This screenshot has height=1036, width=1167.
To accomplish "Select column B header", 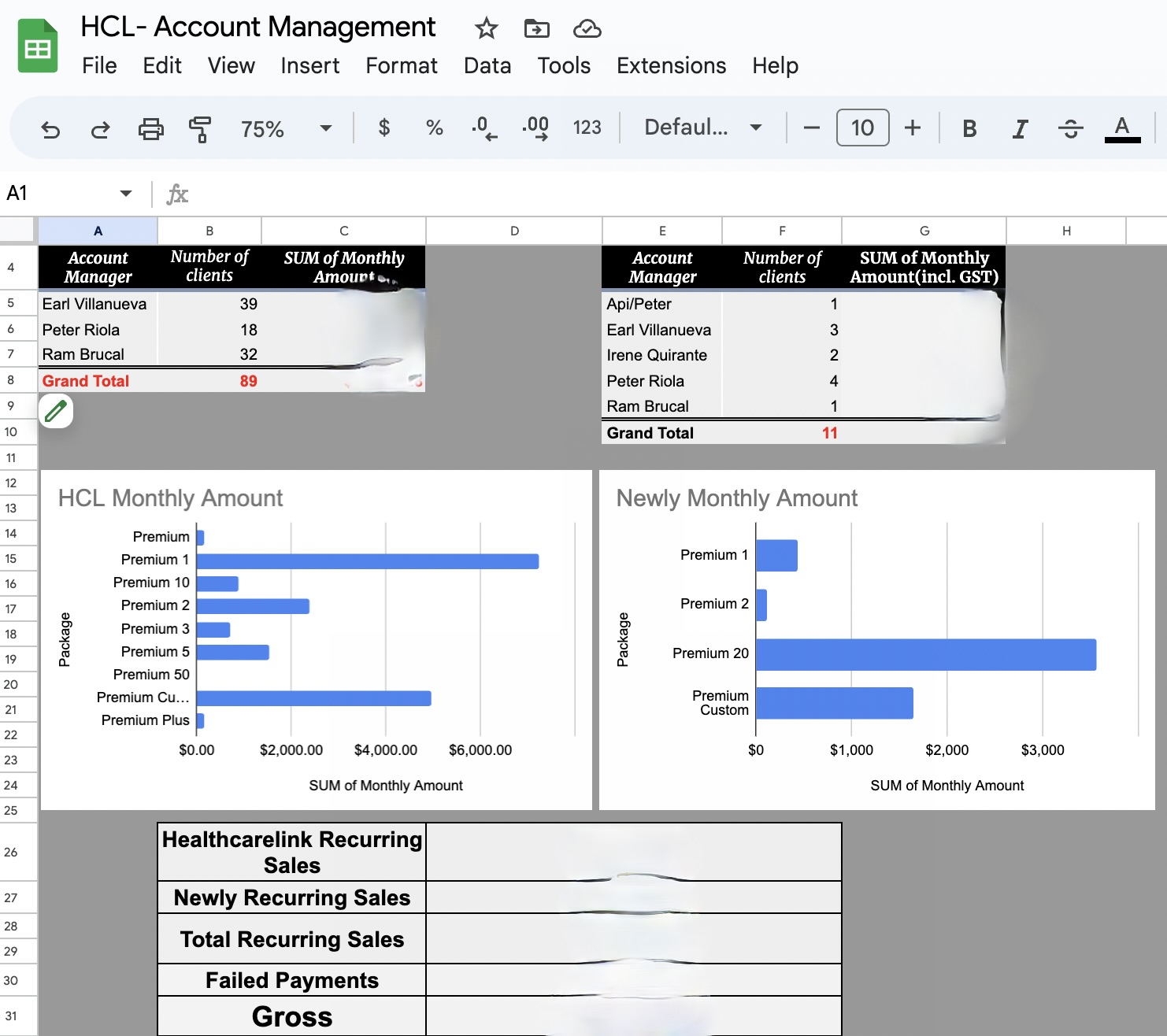I will pos(209,231).
